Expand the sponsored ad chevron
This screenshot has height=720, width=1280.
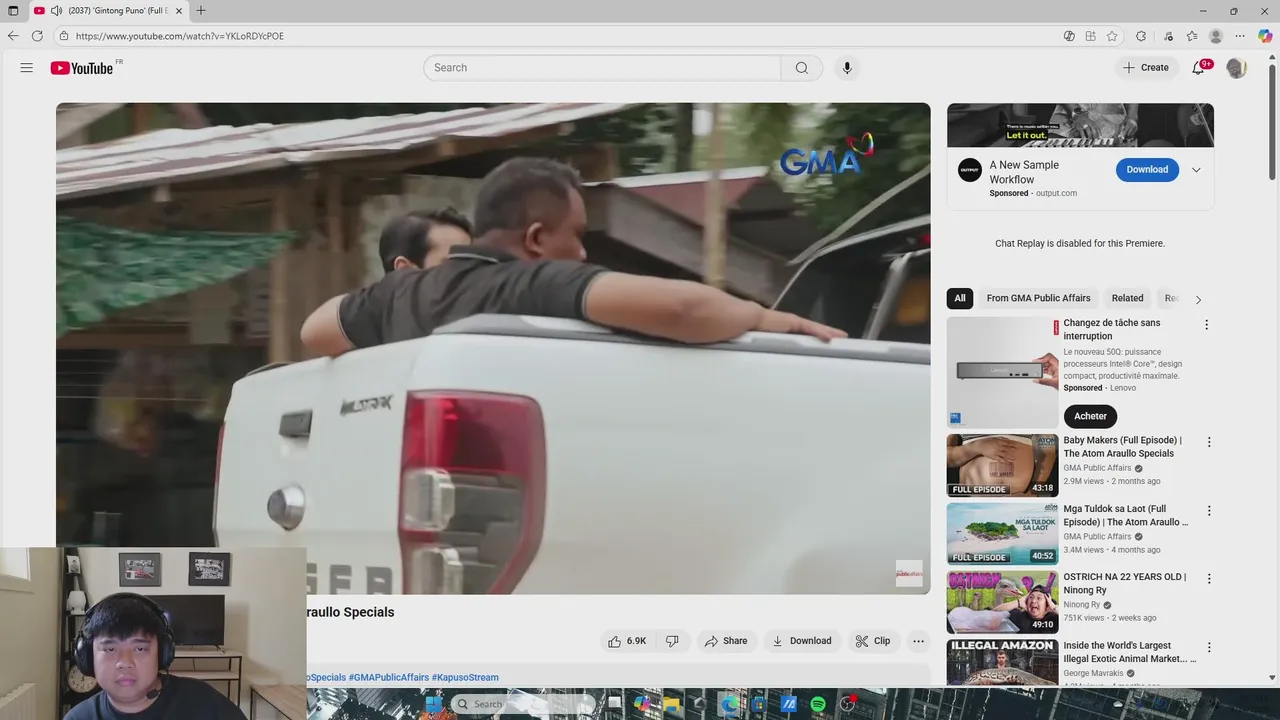click(x=1196, y=170)
